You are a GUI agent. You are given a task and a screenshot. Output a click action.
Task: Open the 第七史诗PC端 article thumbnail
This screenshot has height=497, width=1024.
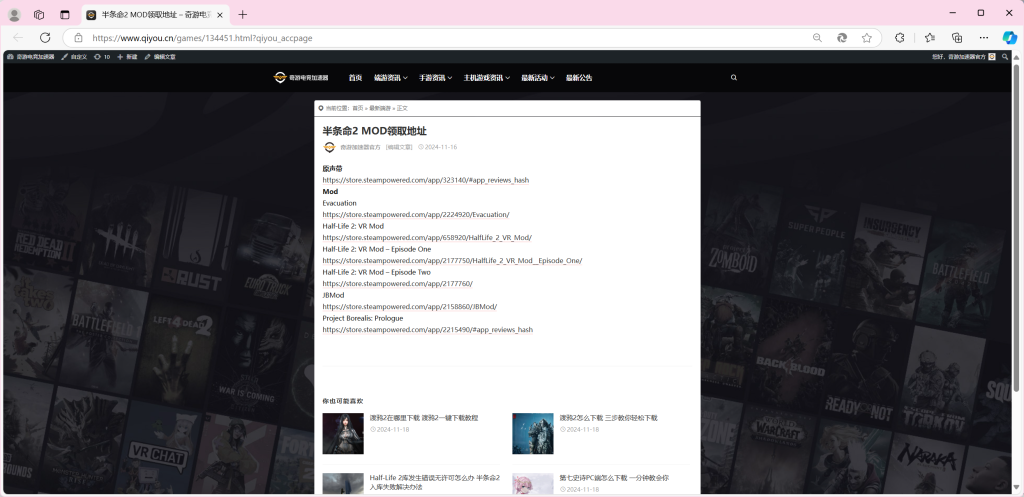point(532,483)
